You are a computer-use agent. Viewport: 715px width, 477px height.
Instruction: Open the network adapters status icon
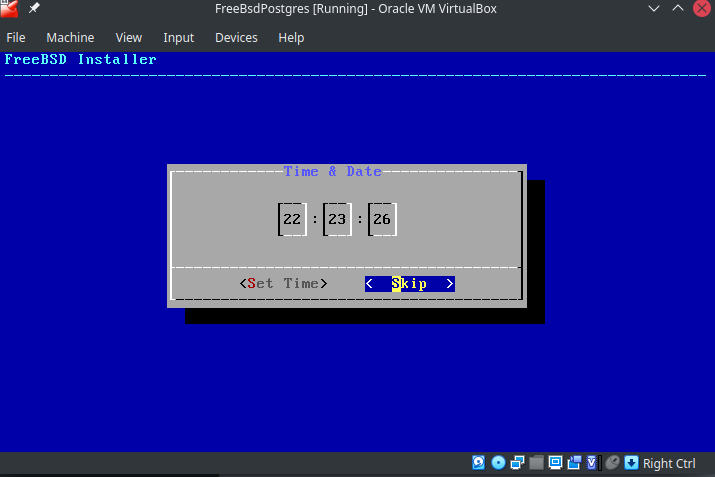(x=518, y=463)
